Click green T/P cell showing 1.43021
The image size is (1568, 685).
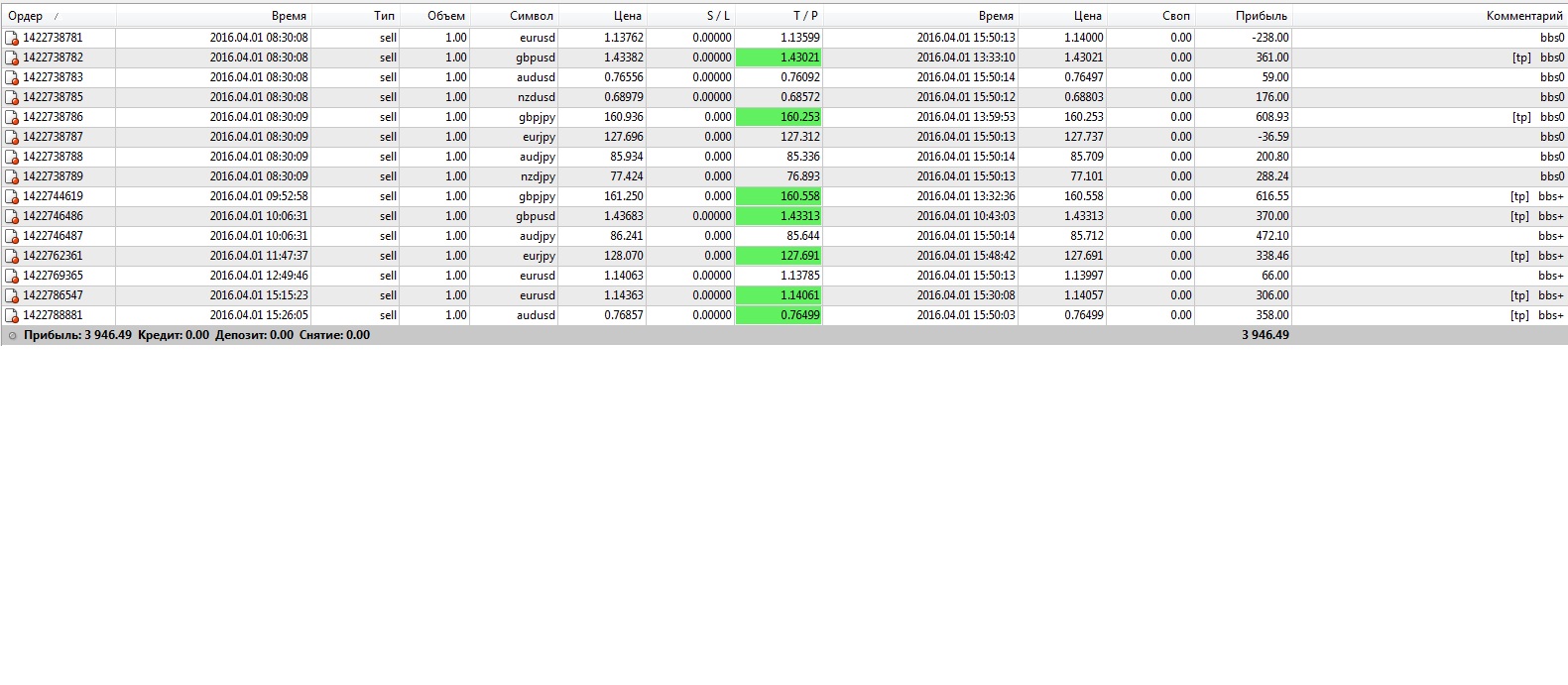coord(779,57)
